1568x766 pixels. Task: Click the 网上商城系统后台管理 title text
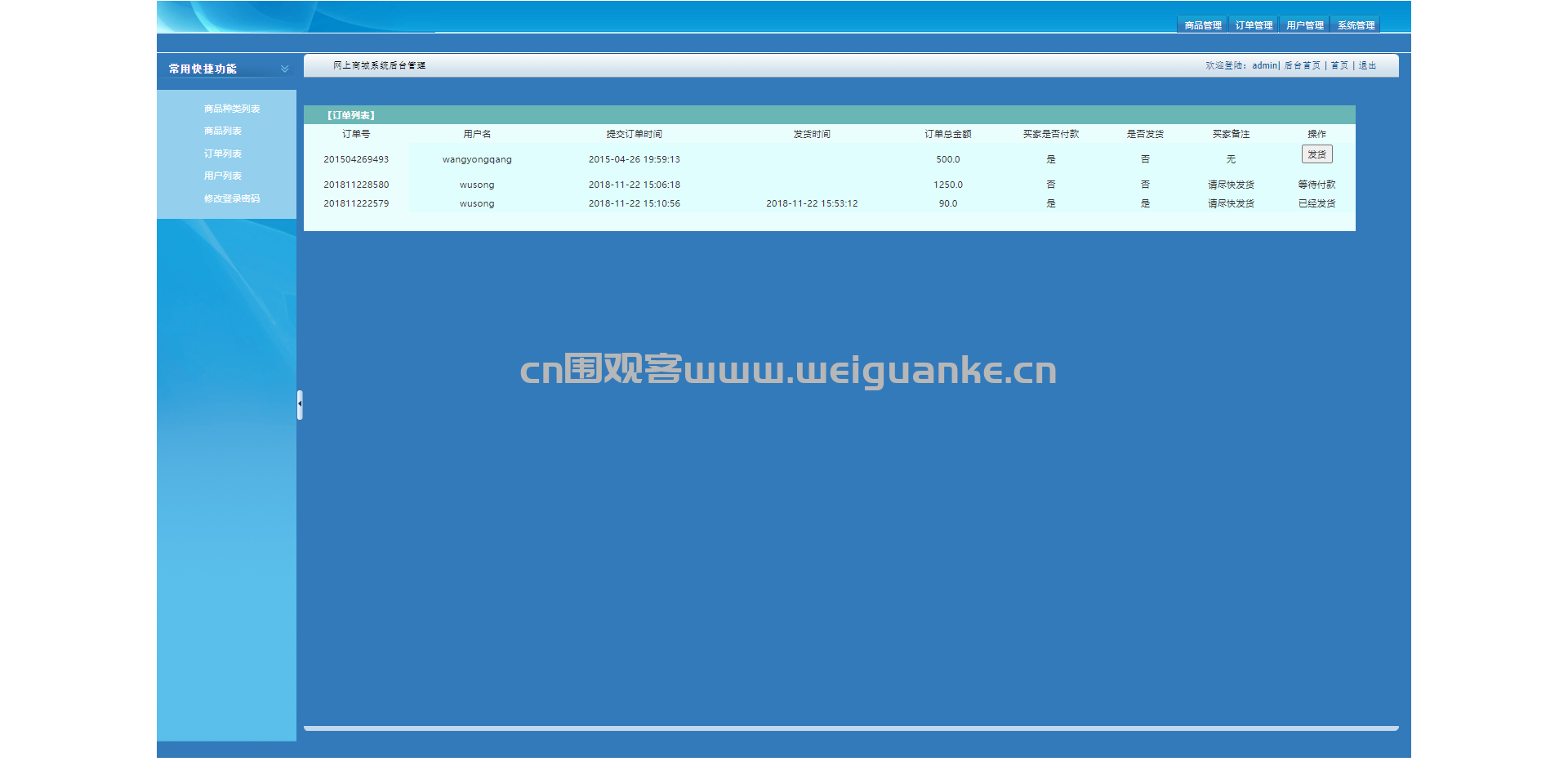point(379,65)
